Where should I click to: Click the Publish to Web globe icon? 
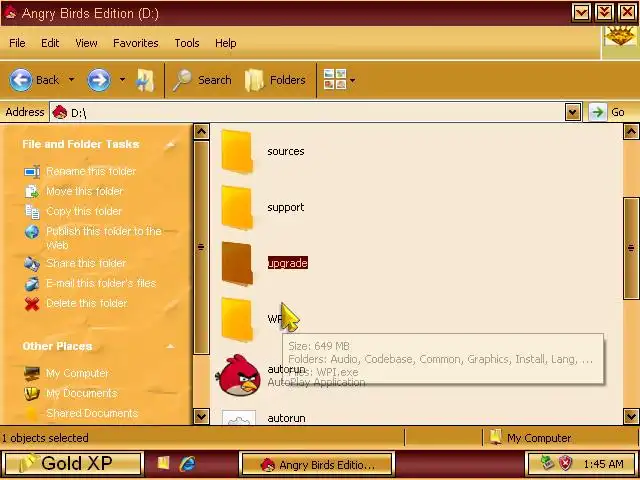(32, 232)
